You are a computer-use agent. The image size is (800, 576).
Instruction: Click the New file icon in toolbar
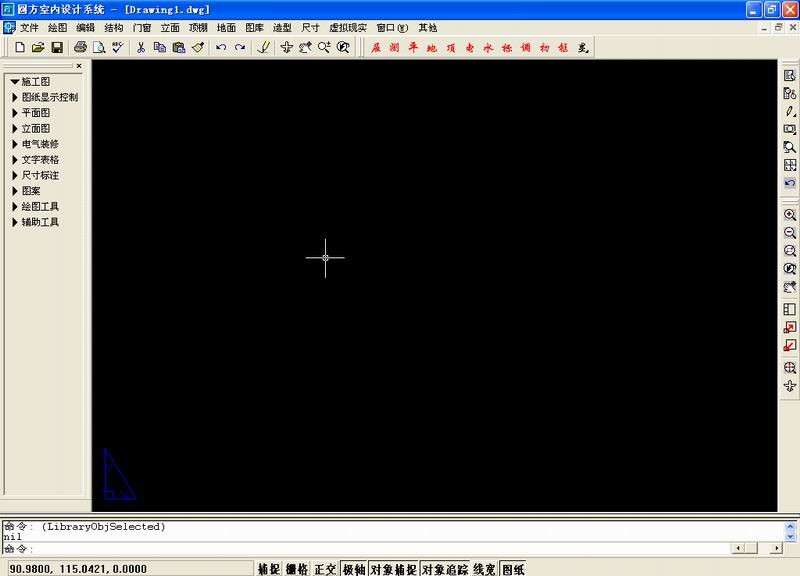click(19, 47)
